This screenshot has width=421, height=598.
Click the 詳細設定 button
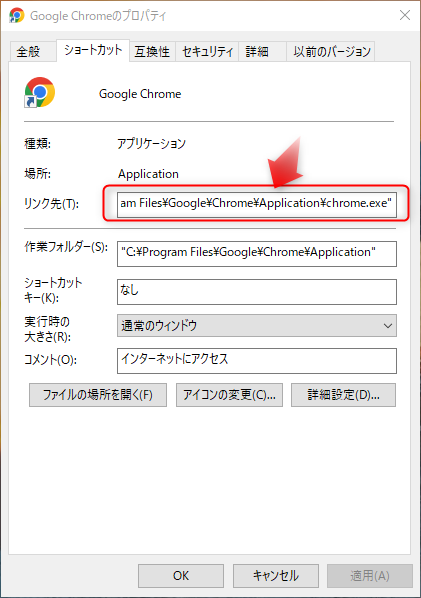tap(343, 395)
